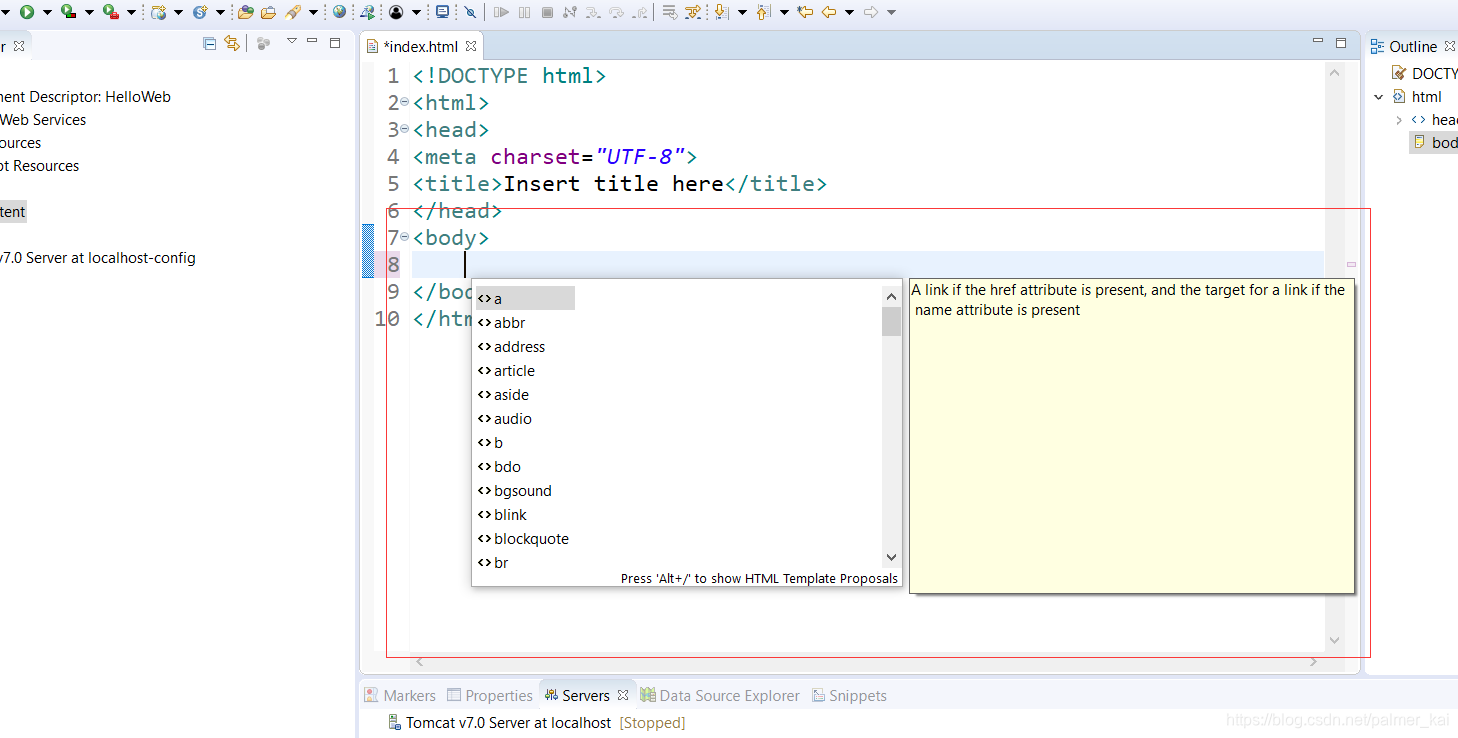This screenshot has height=738, width=1458.
Task: Open the Snippets tab
Action: 849,695
